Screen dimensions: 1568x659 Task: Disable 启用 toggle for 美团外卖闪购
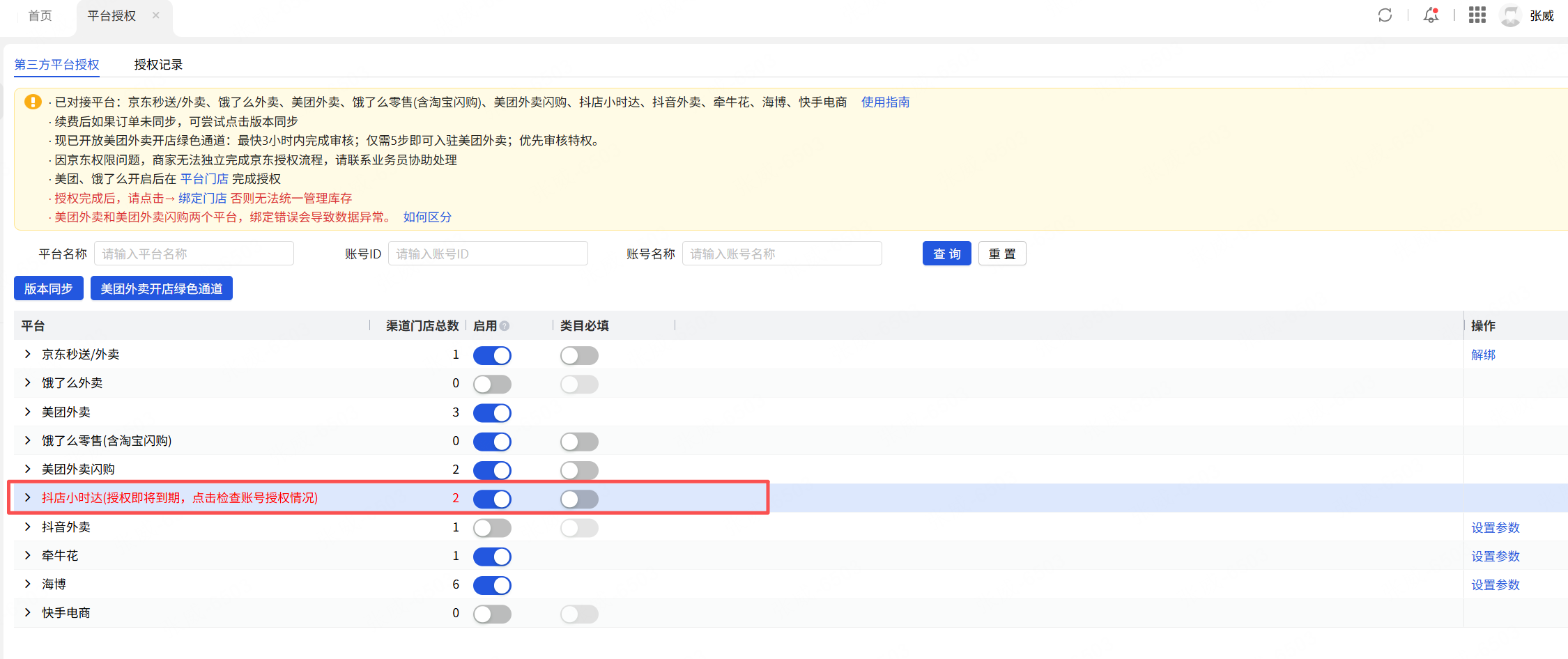pyautogui.click(x=492, y=470)
